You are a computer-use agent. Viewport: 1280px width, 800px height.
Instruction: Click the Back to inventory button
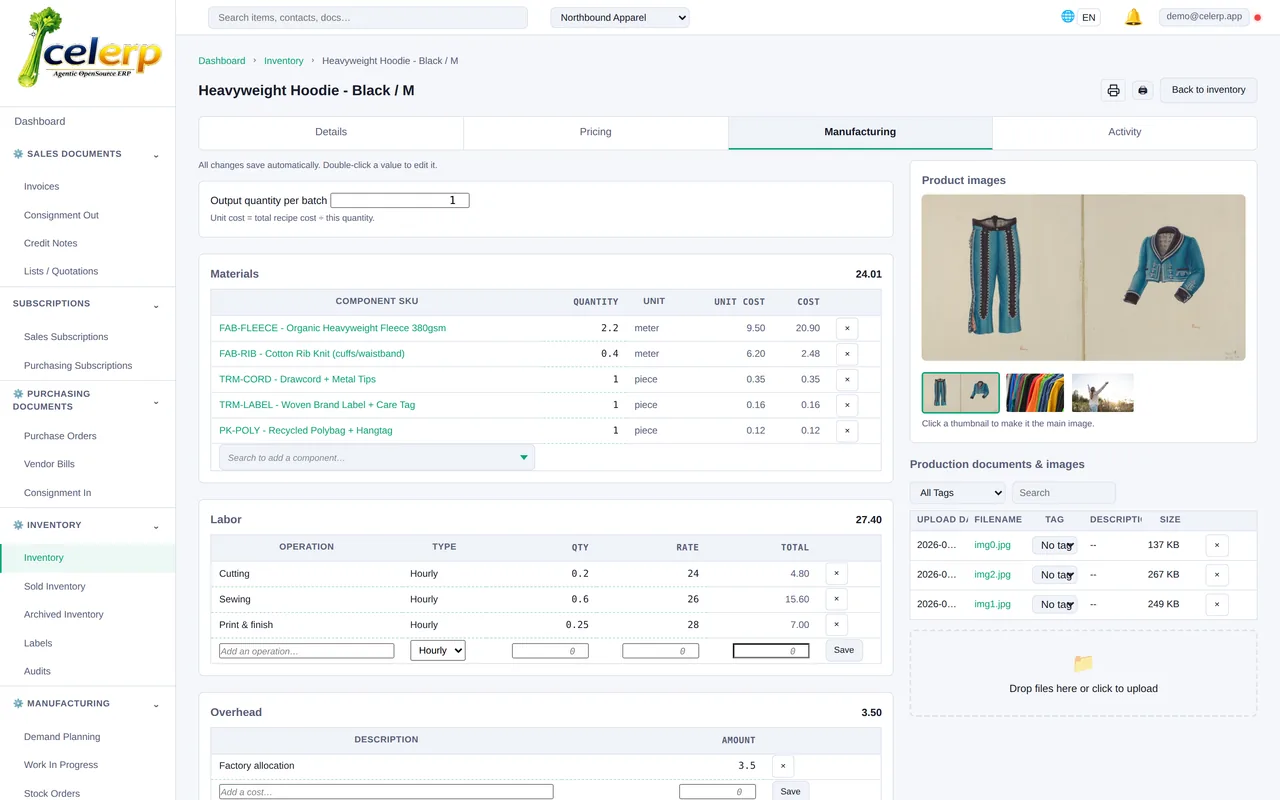(x=1208, y=90)
